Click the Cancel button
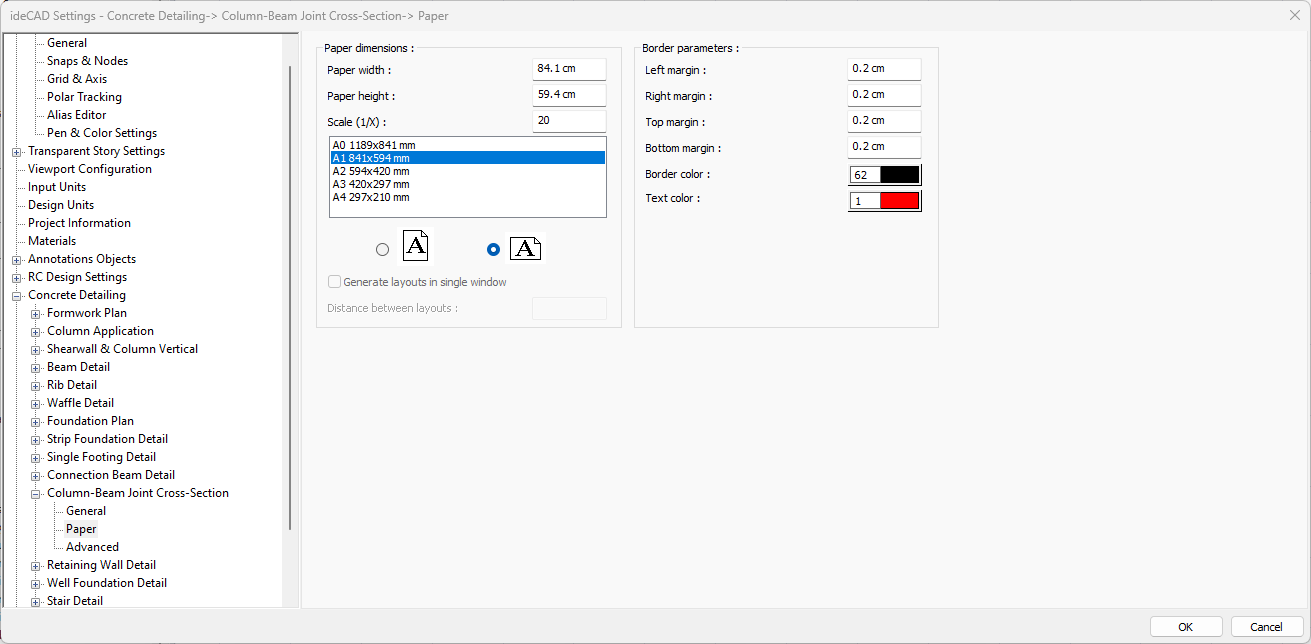This screenshot has width=1311, height=644. pyautogui.click(x=1266, y=627)
